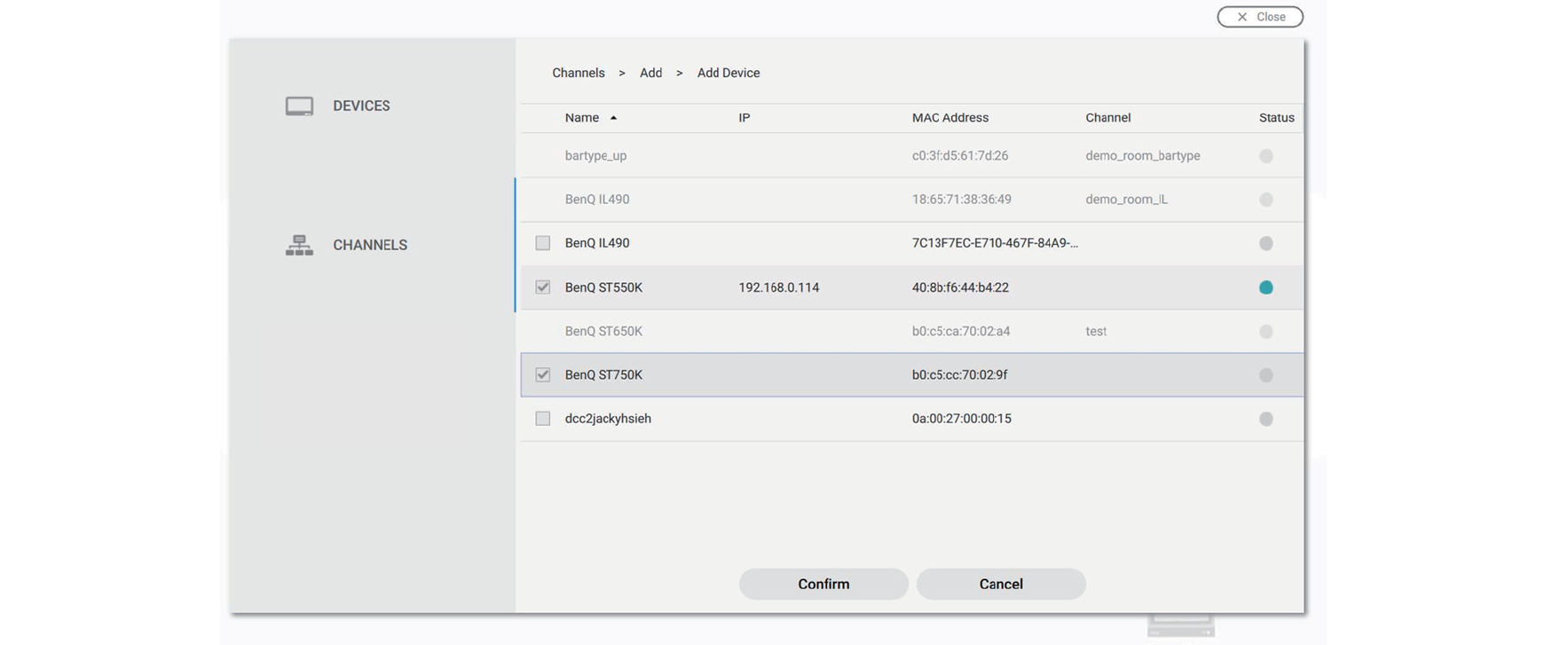Open the Devices section in sidebar
This screenshot has width=1568, height=645.
tap(360, 106)
